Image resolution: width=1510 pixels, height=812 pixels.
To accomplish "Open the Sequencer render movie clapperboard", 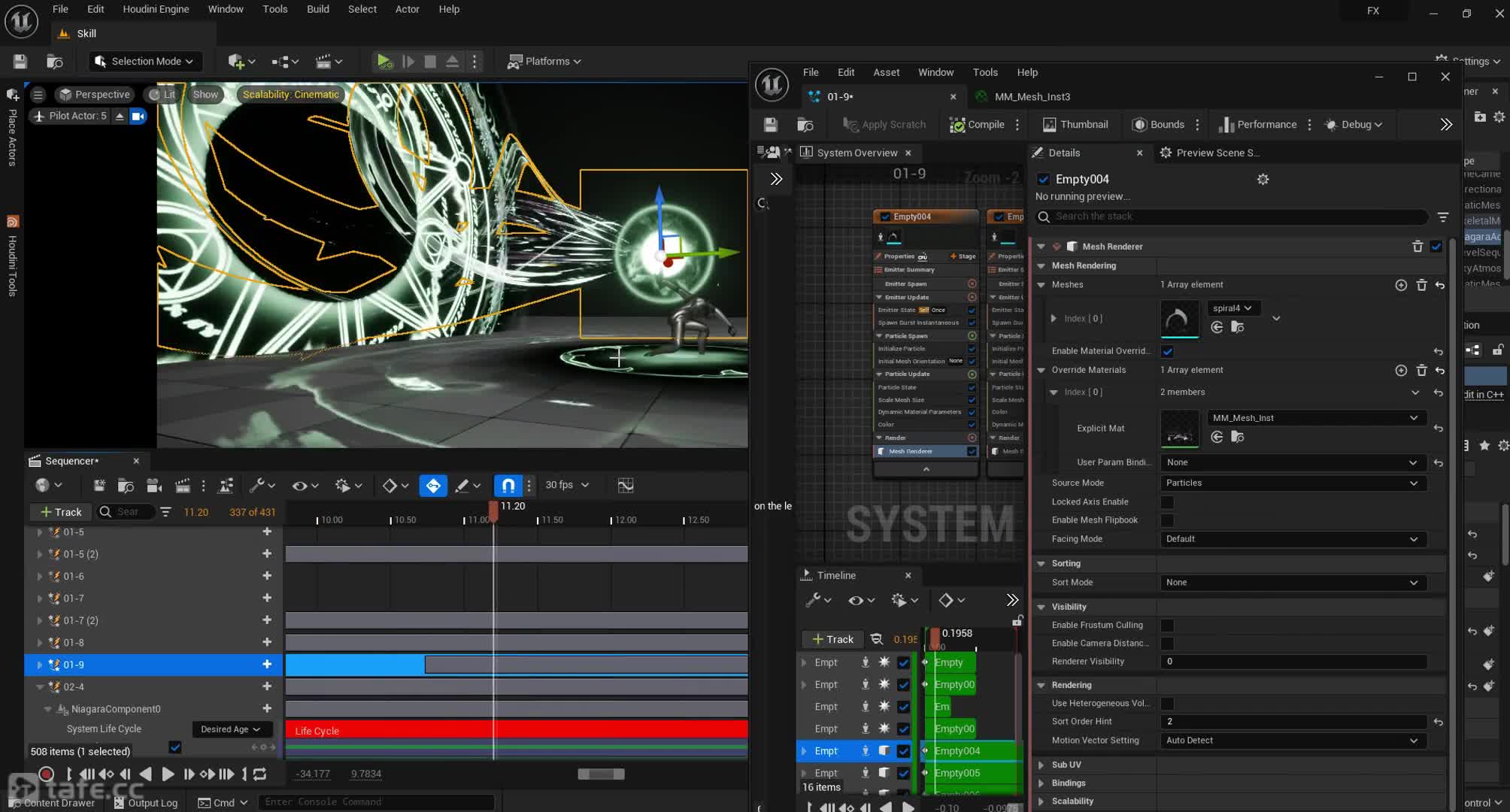I will pos(182,486).
